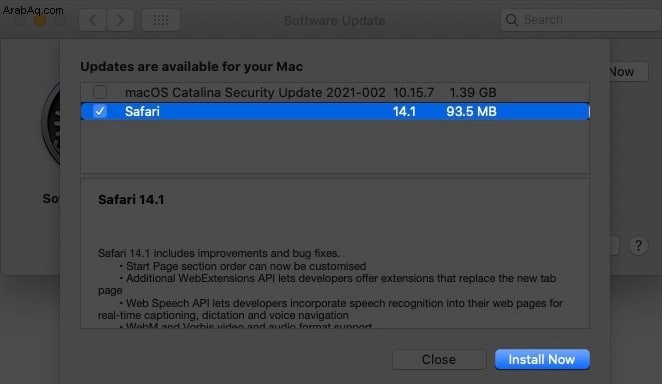Click the Software Update gear icon

[52, 124]
